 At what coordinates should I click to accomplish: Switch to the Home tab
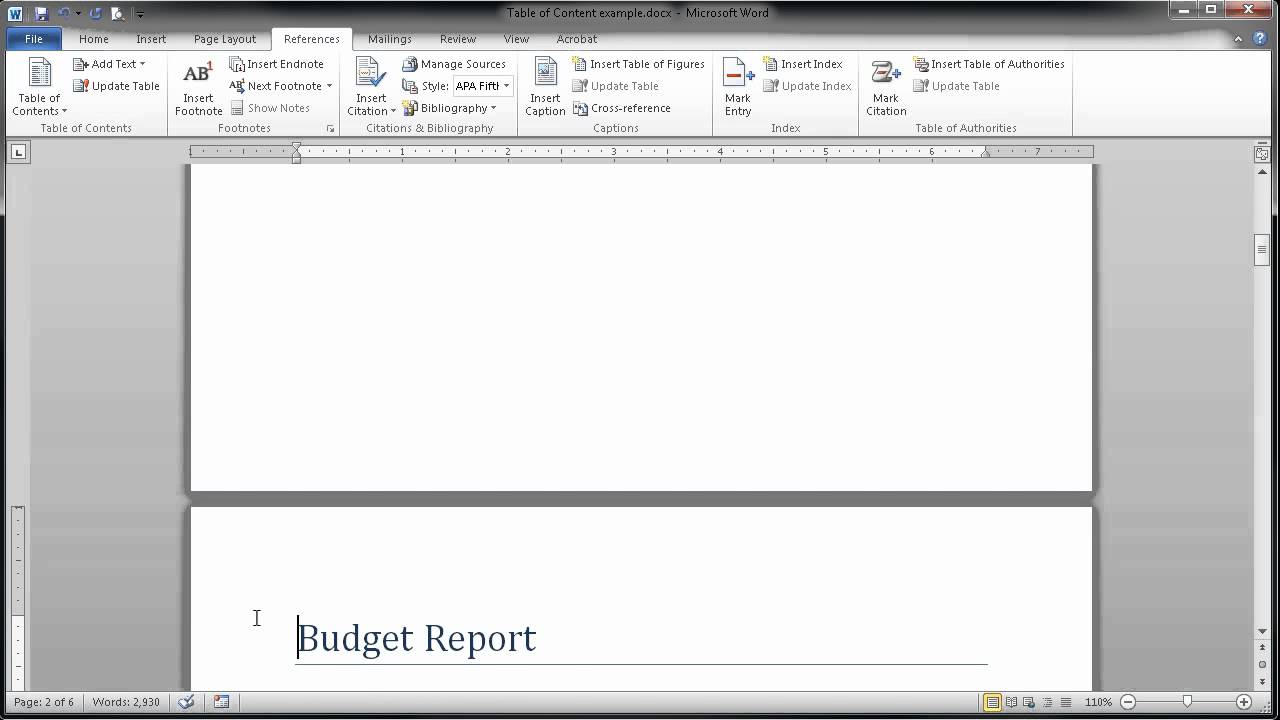pyautogui.click(x=93, y=39)
